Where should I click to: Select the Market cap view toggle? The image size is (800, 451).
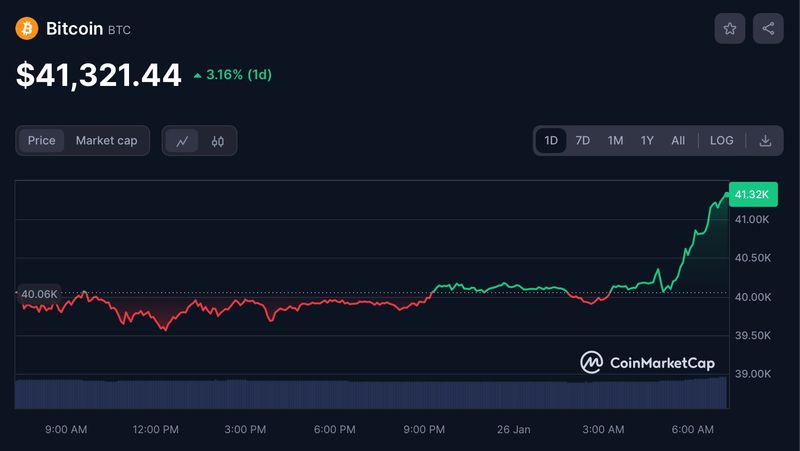(106, 141)
